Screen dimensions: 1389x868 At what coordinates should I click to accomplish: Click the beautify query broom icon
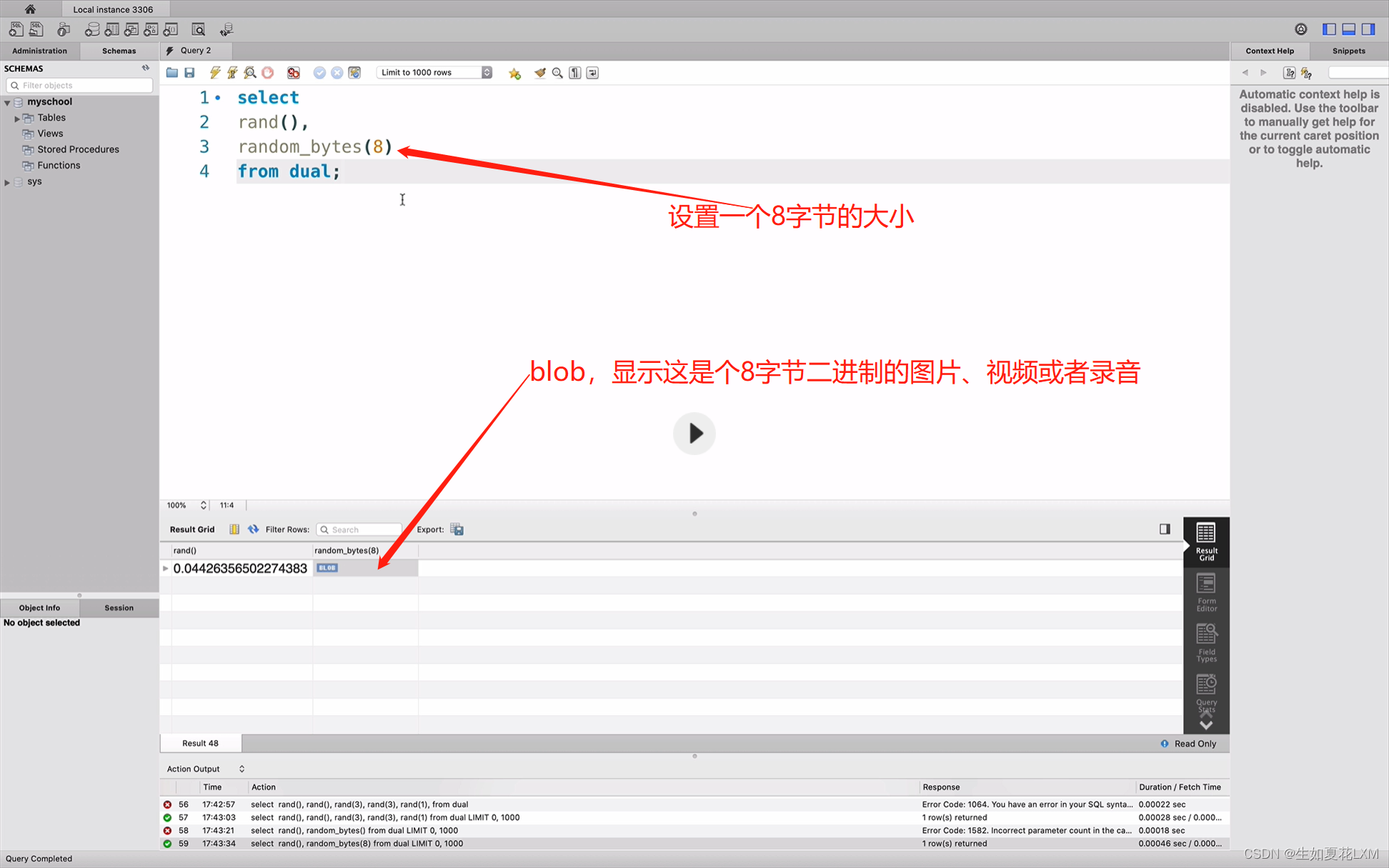(x=539, y=73)
